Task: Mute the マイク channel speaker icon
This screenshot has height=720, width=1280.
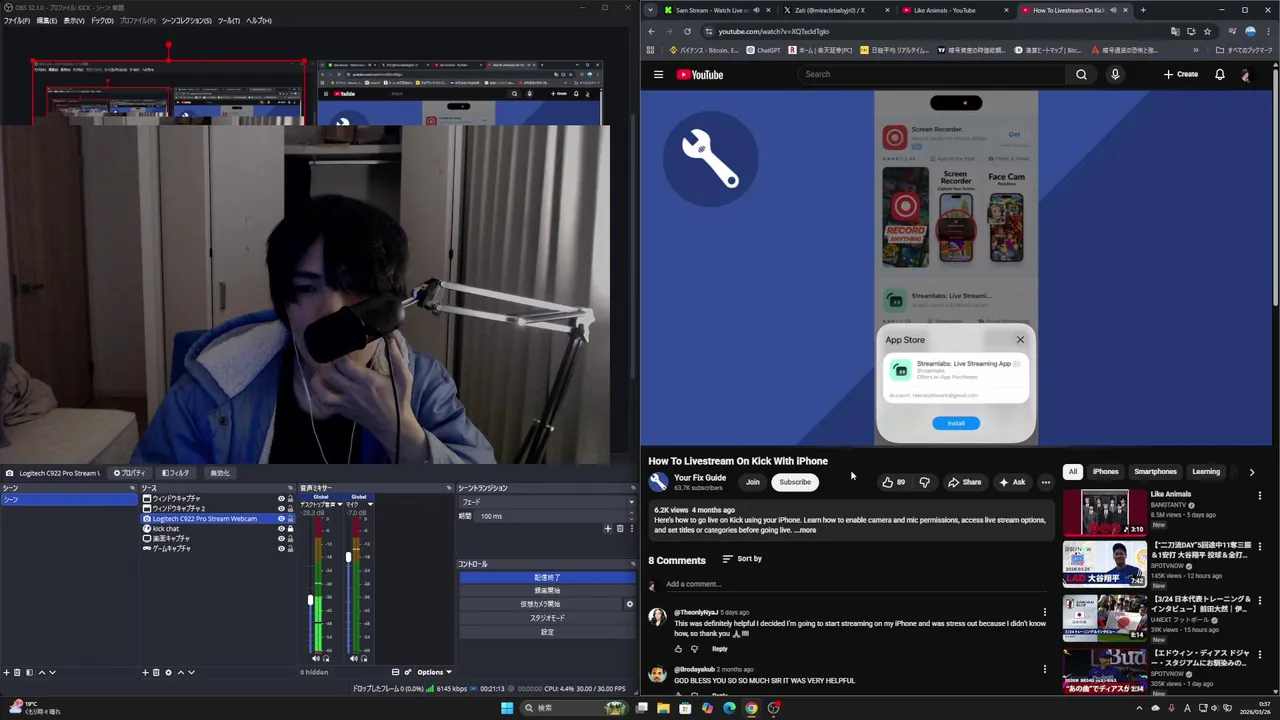Action: pyautogui.click(x=353, y=658)
